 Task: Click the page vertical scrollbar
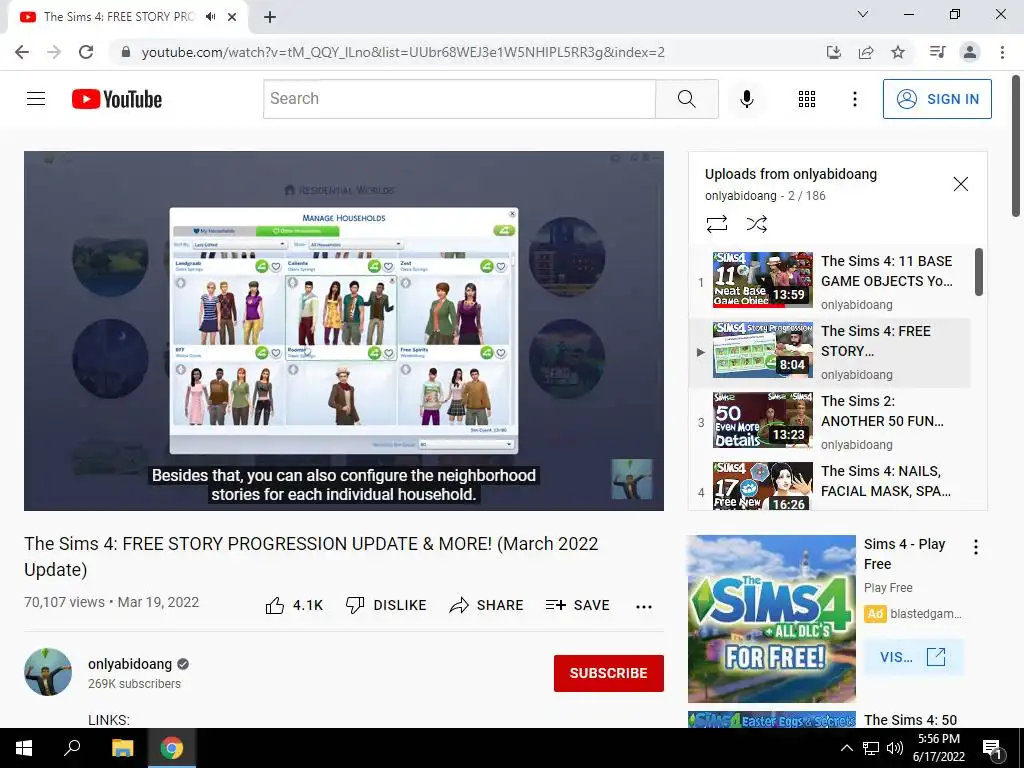coord(1016,146)
